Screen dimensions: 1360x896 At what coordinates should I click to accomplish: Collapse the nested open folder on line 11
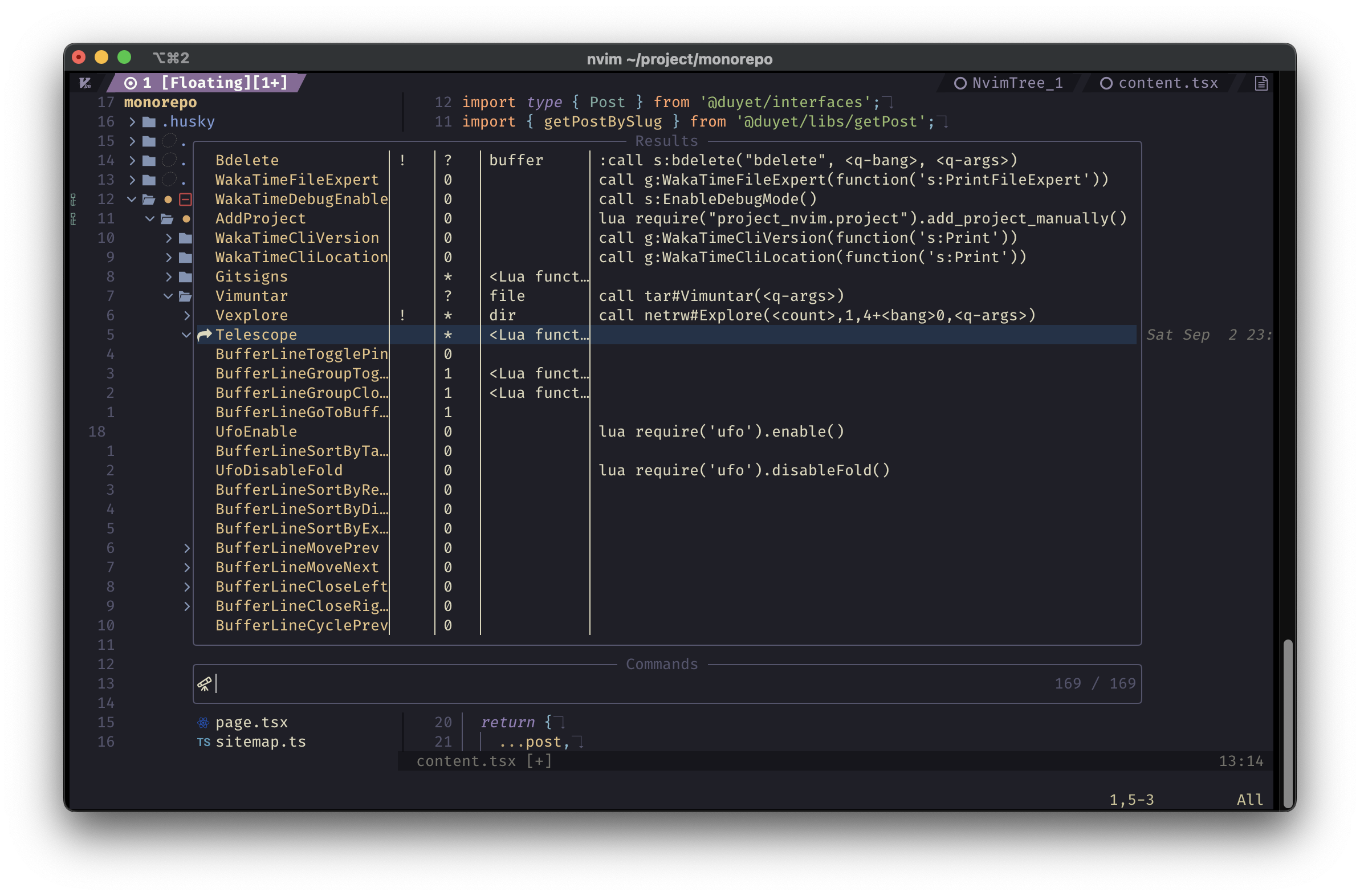coord(150,219)
